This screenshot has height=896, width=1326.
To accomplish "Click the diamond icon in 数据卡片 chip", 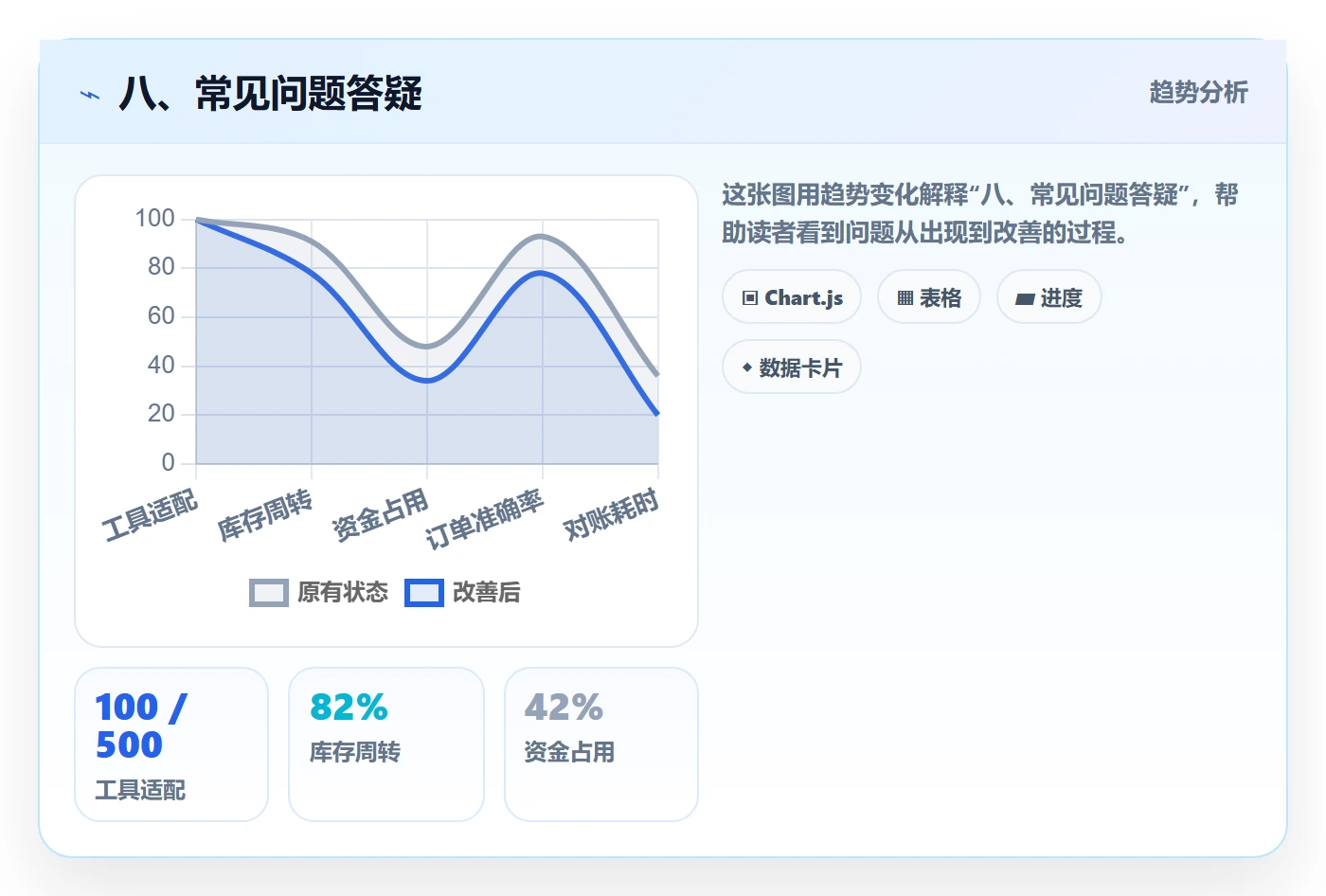I will click(747, 367).
